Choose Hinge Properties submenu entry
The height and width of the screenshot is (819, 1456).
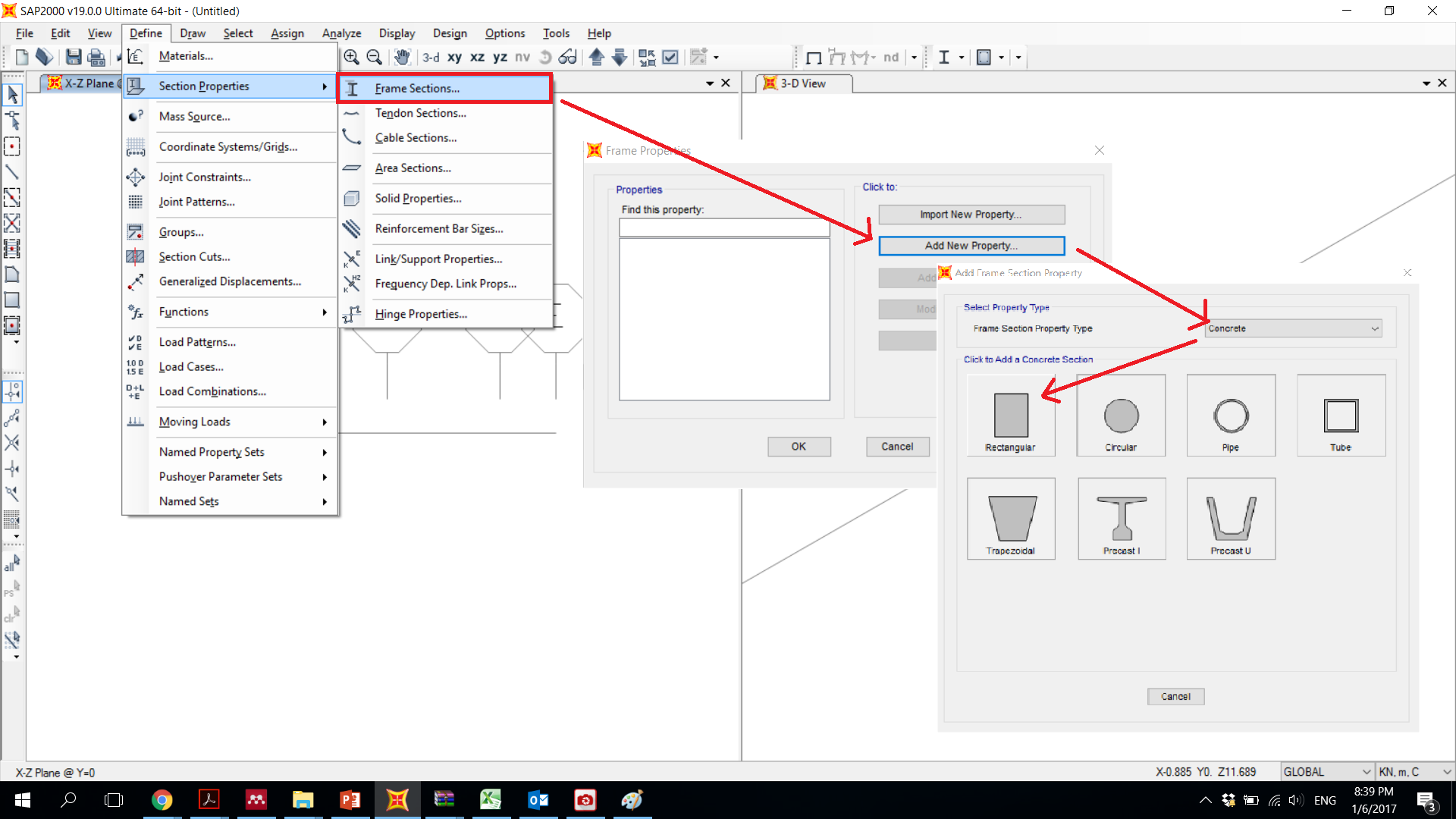coord(445,314)
